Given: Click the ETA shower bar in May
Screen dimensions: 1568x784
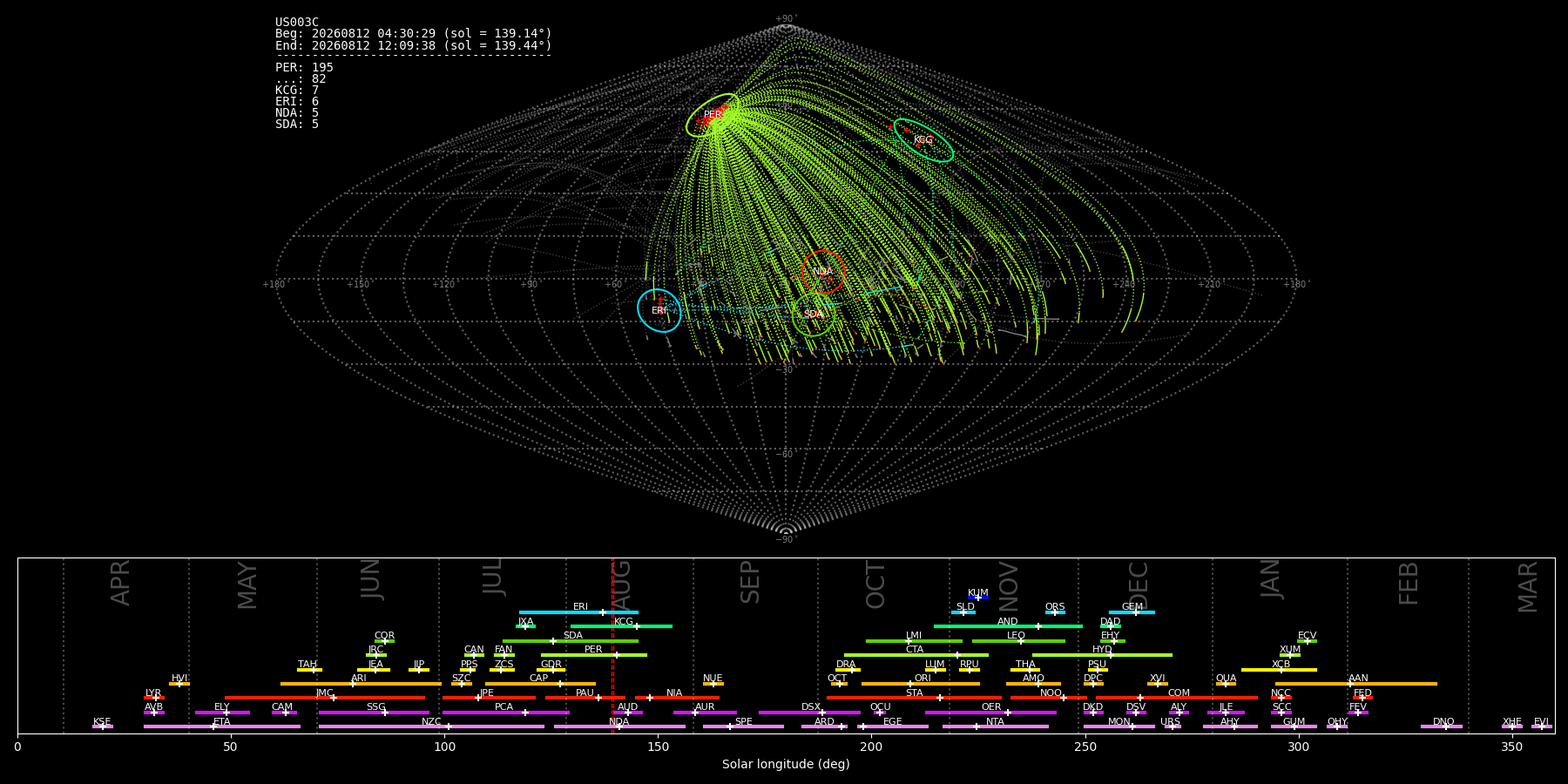Looking at the screenshot, I should (x=222, y=727).
